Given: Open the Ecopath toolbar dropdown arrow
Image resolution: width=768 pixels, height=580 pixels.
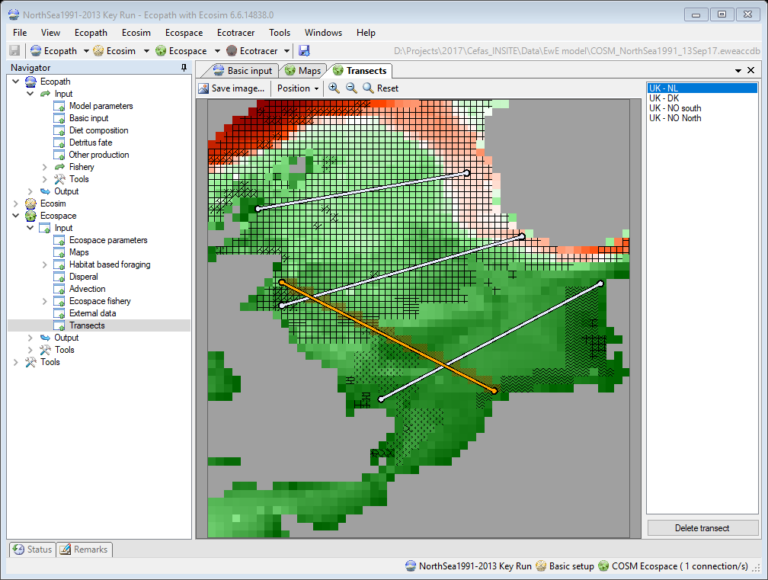Looking at the screenshot, I should 86,50.
